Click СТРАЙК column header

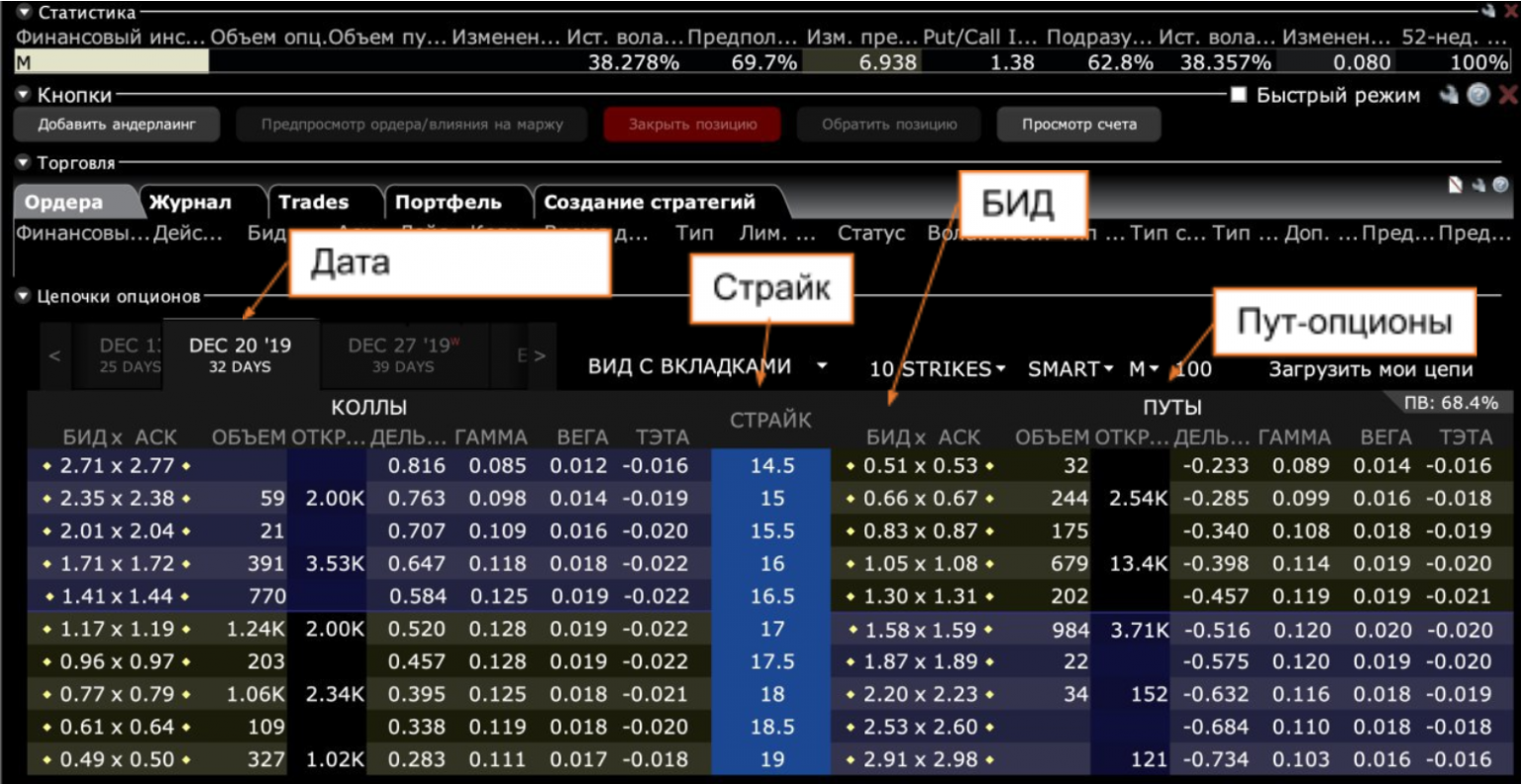(x=770, y=420)
